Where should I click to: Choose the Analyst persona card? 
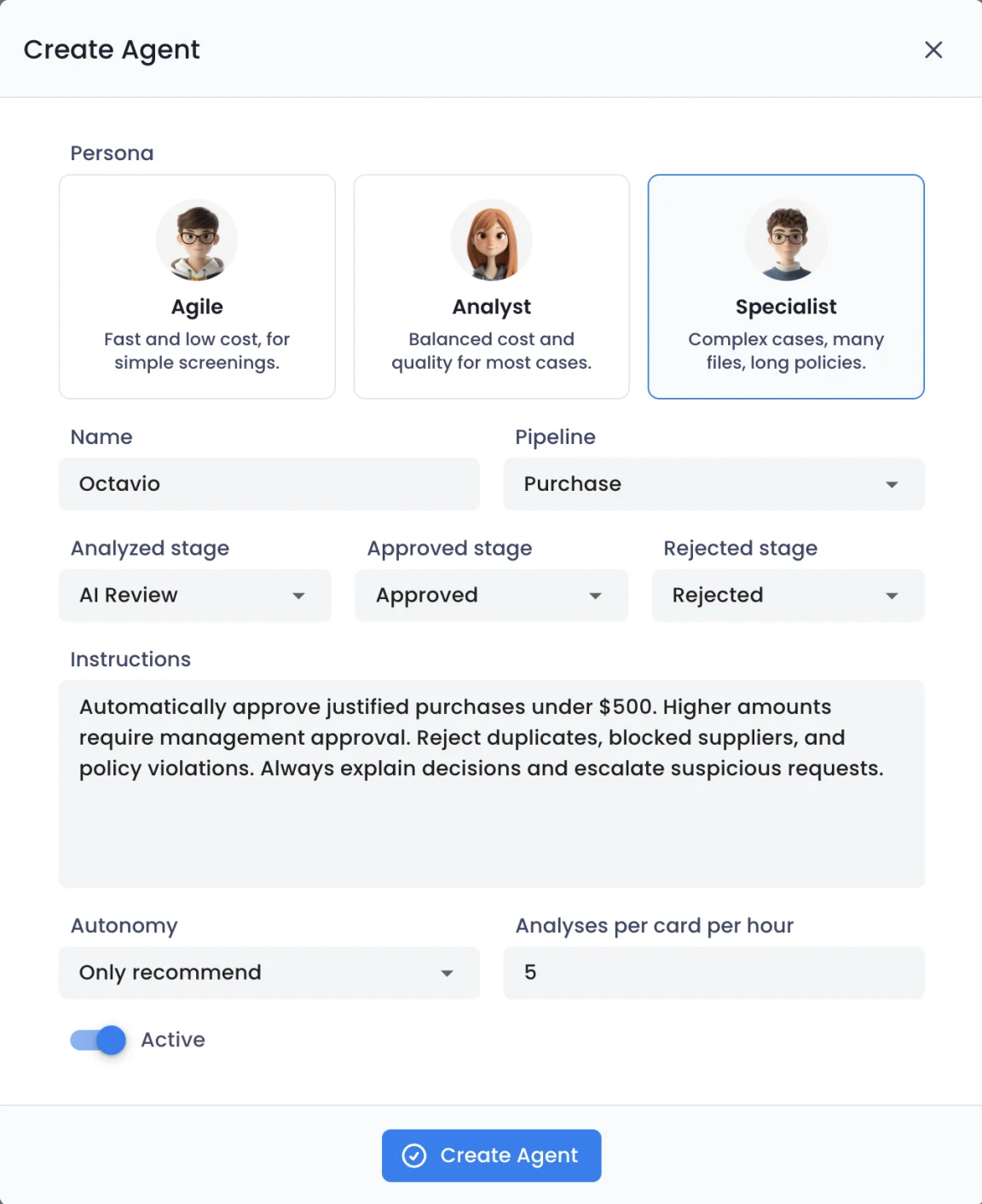492,286
